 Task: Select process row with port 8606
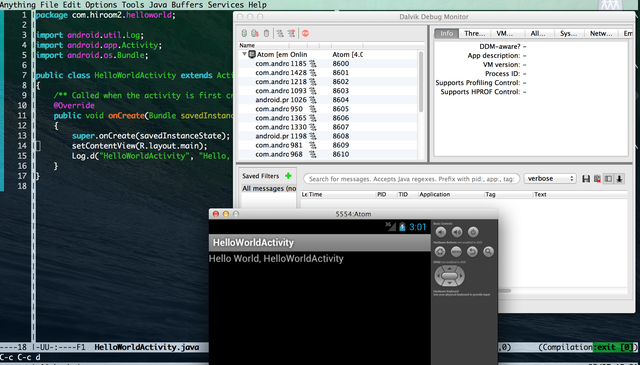[x=329, y=118]
